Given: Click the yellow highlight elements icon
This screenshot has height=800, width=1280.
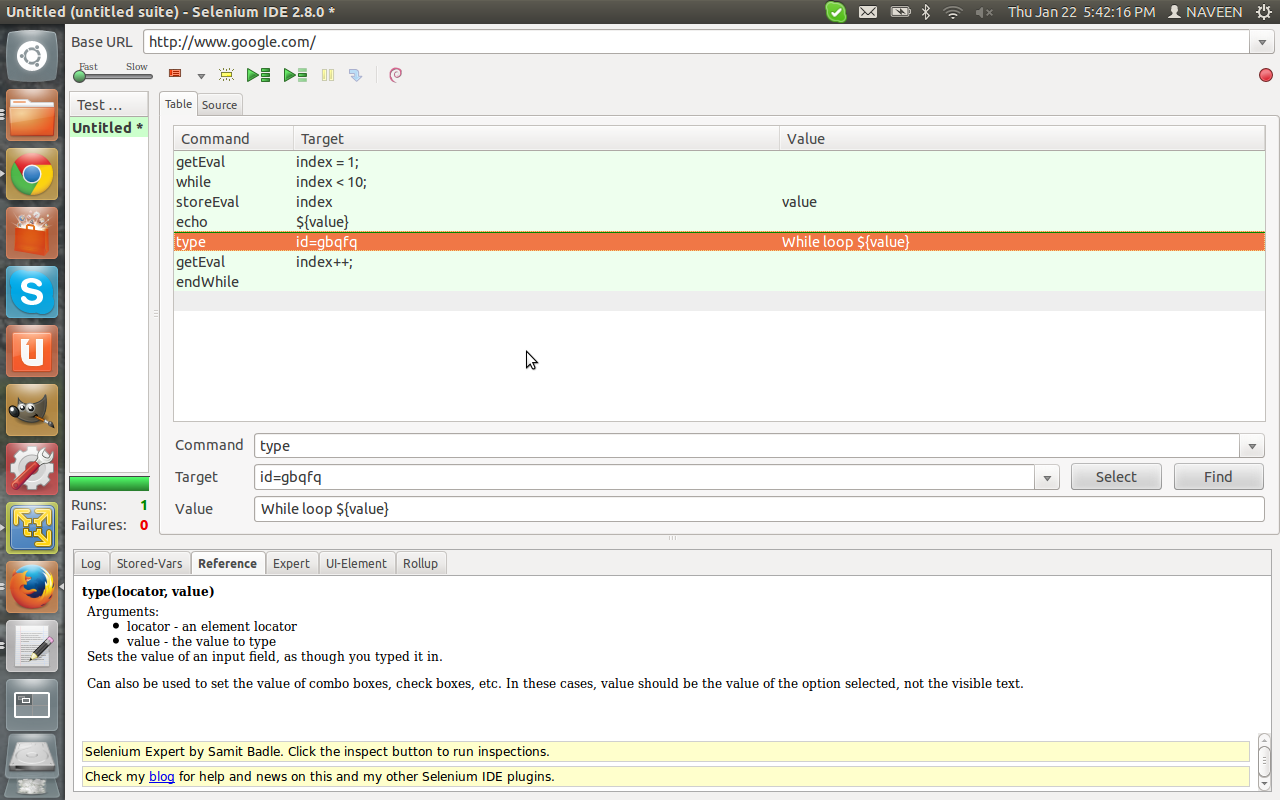Looking at the screenshot, I should (226, 75).
